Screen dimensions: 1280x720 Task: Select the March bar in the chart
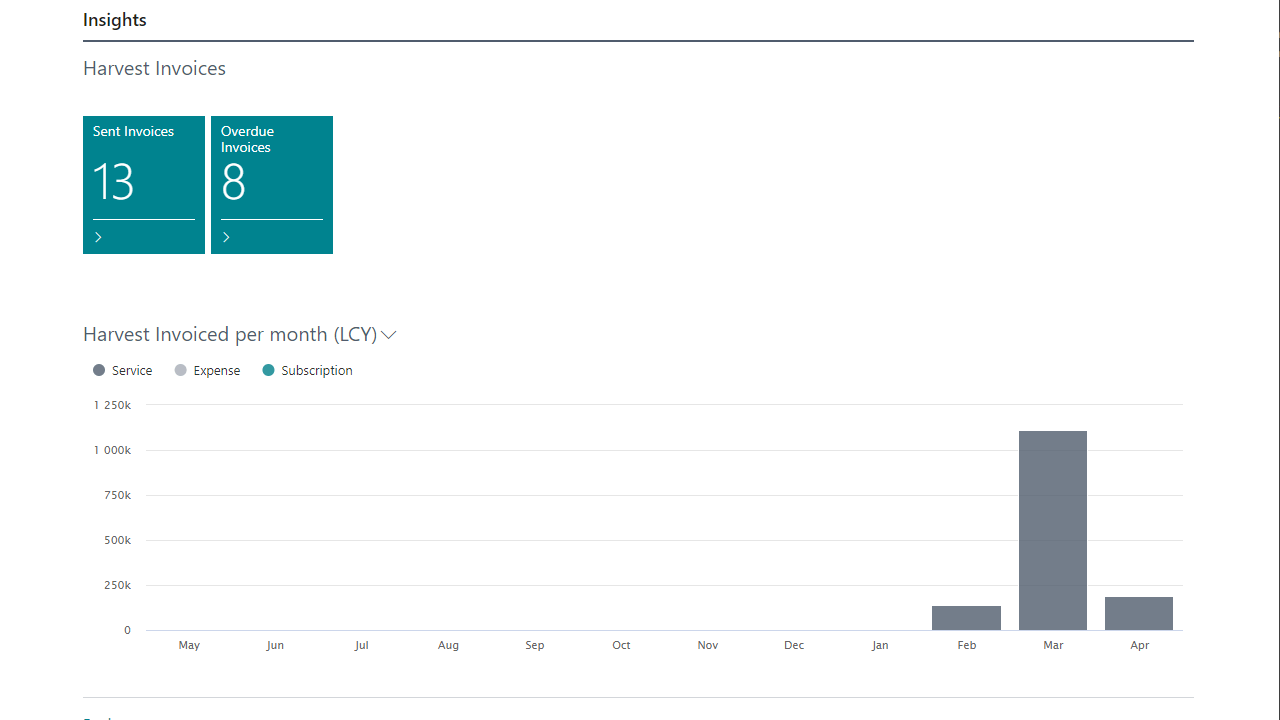tap(1053, 530)
